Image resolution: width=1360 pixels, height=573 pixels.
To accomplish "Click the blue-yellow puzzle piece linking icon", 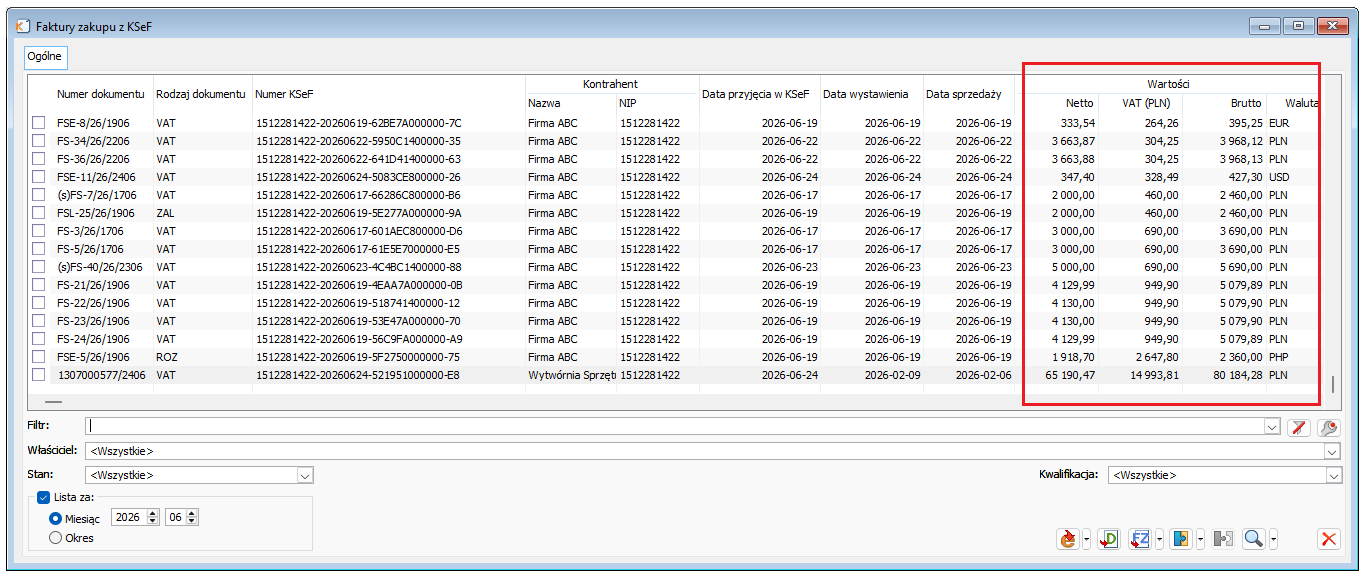I will point(1182,540).
